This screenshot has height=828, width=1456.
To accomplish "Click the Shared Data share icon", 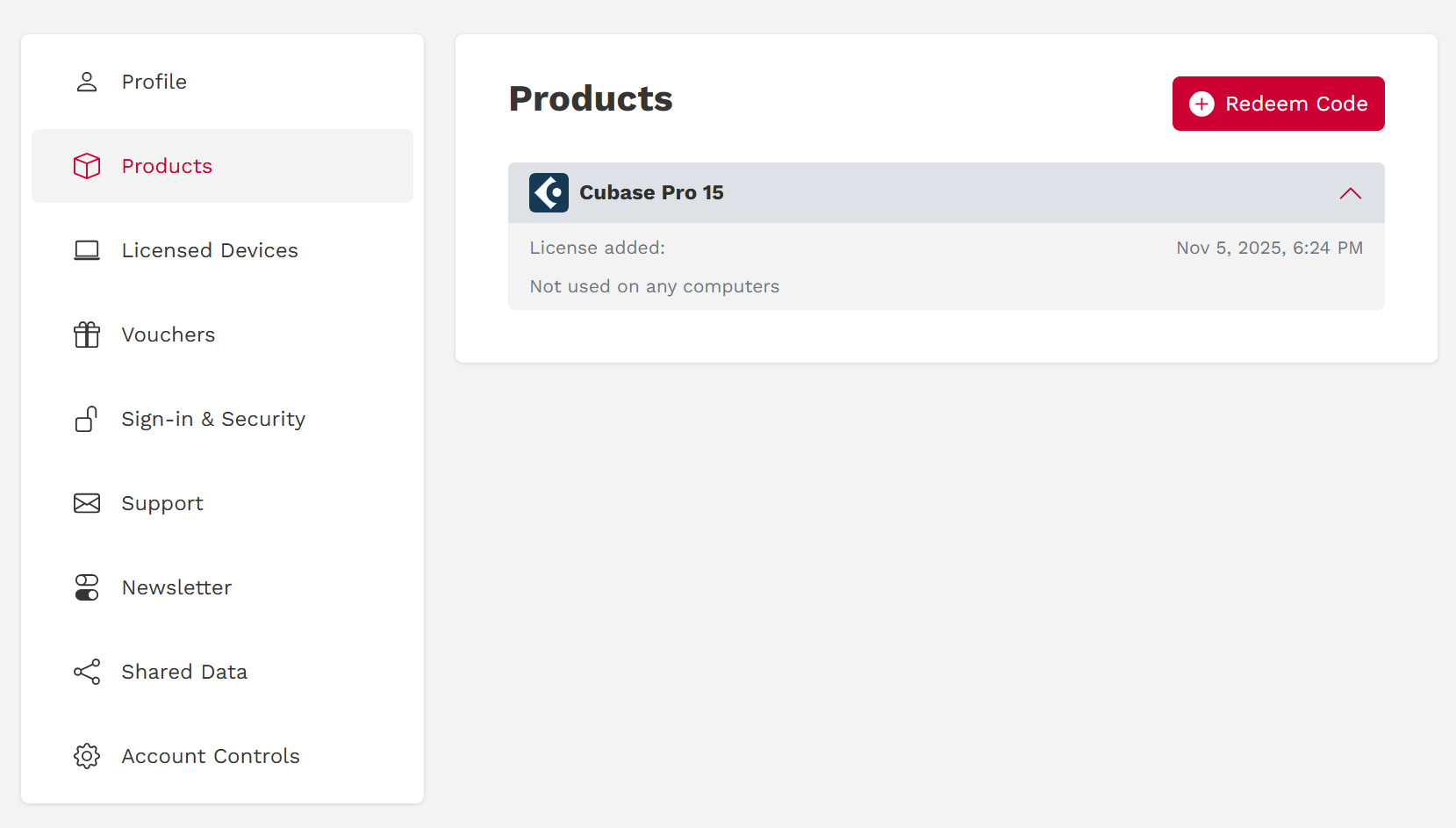I will (x=87, y=672).
